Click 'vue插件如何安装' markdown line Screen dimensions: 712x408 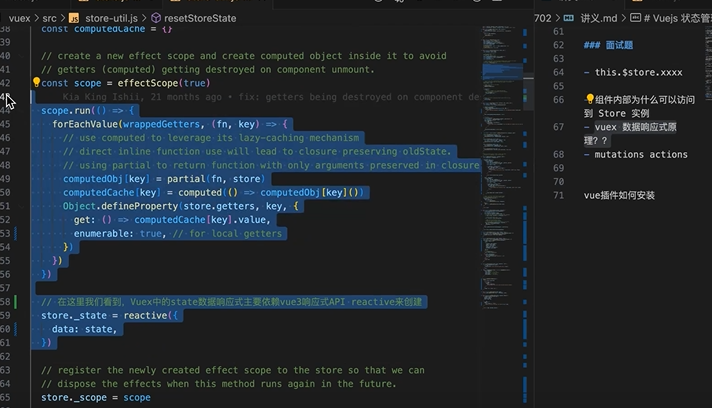[619, 195]
